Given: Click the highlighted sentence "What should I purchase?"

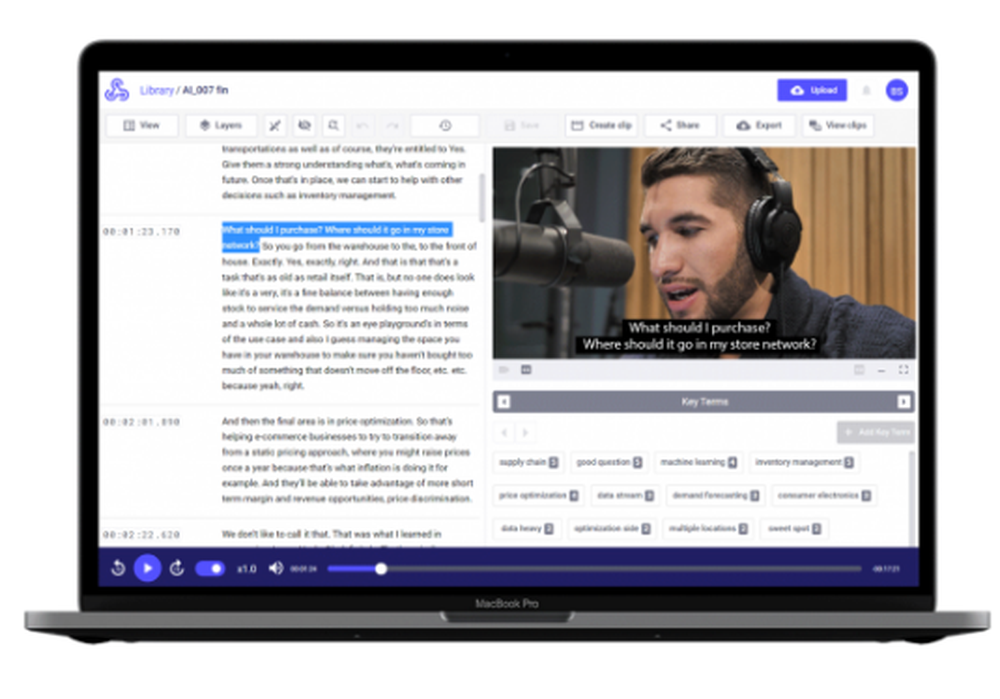Looking at the screenshot, I should click(272, 230).
